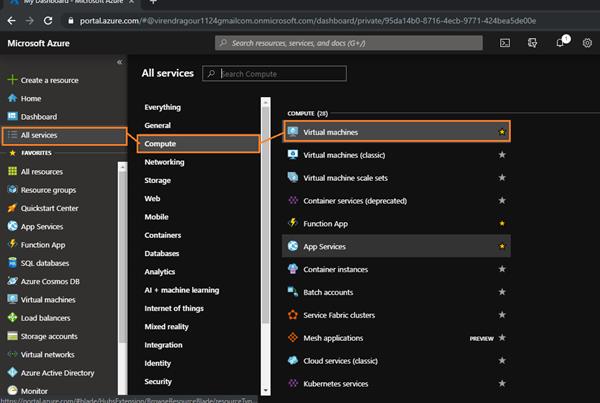
Task: Click the directory and subscription filter icon
Action: (x=533, y=44)
